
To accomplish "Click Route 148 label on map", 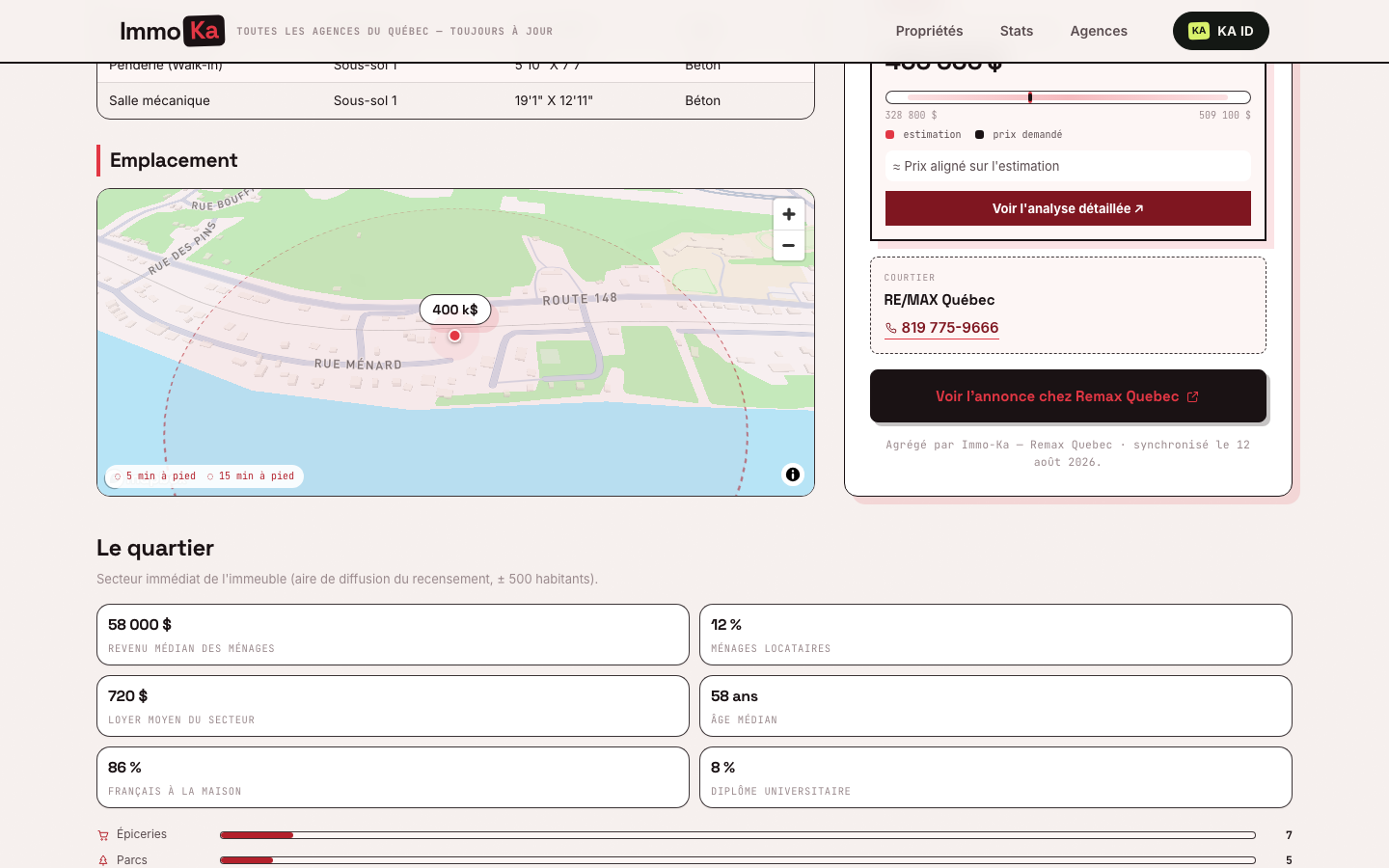I will pos(580,299).
